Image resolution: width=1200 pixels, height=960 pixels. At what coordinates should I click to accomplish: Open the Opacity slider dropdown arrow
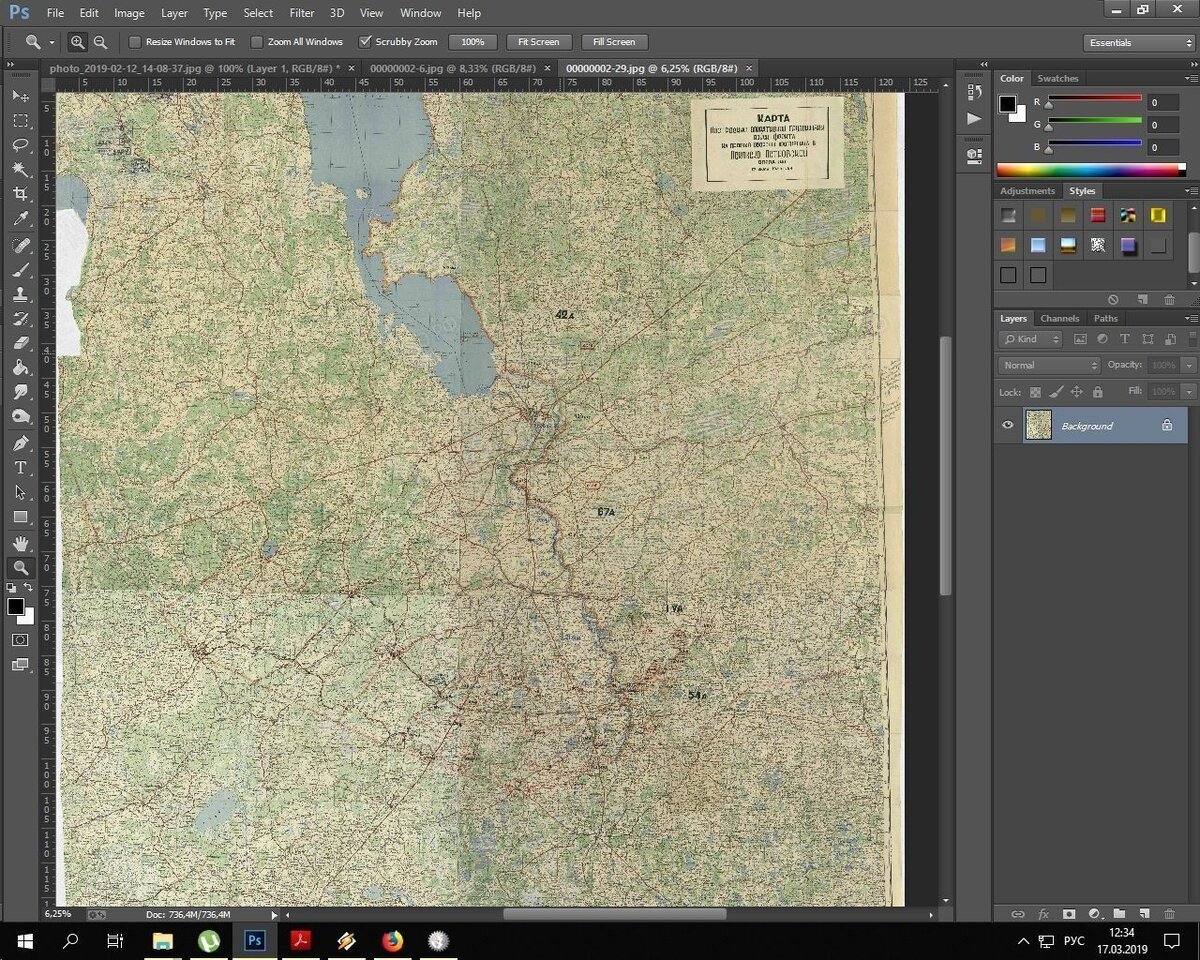point(1189,366)
